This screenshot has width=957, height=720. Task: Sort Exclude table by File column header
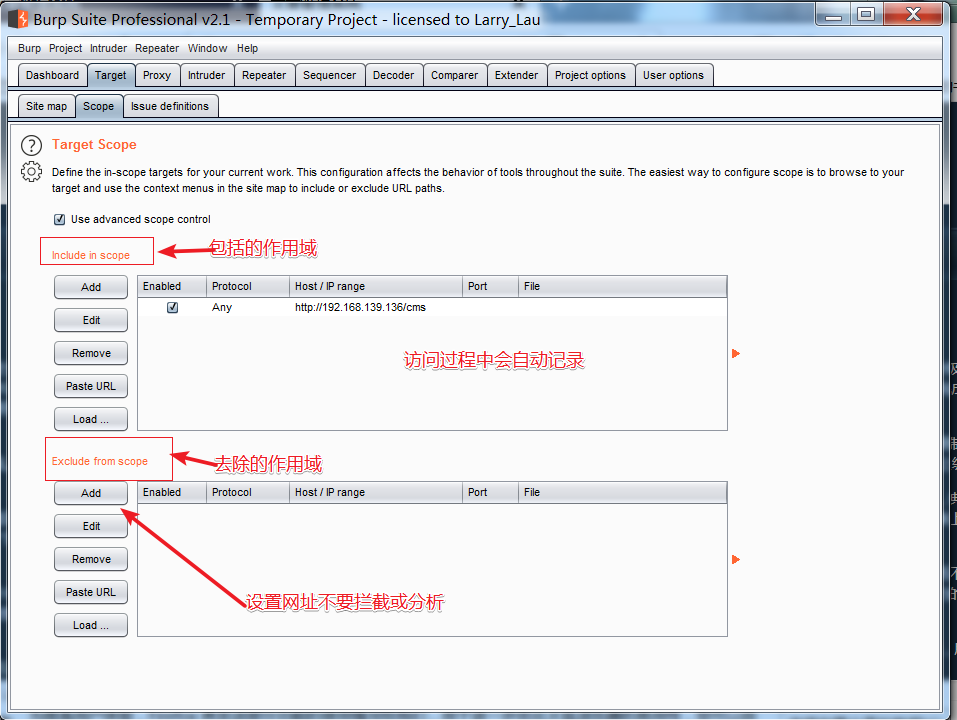point(623,492)
